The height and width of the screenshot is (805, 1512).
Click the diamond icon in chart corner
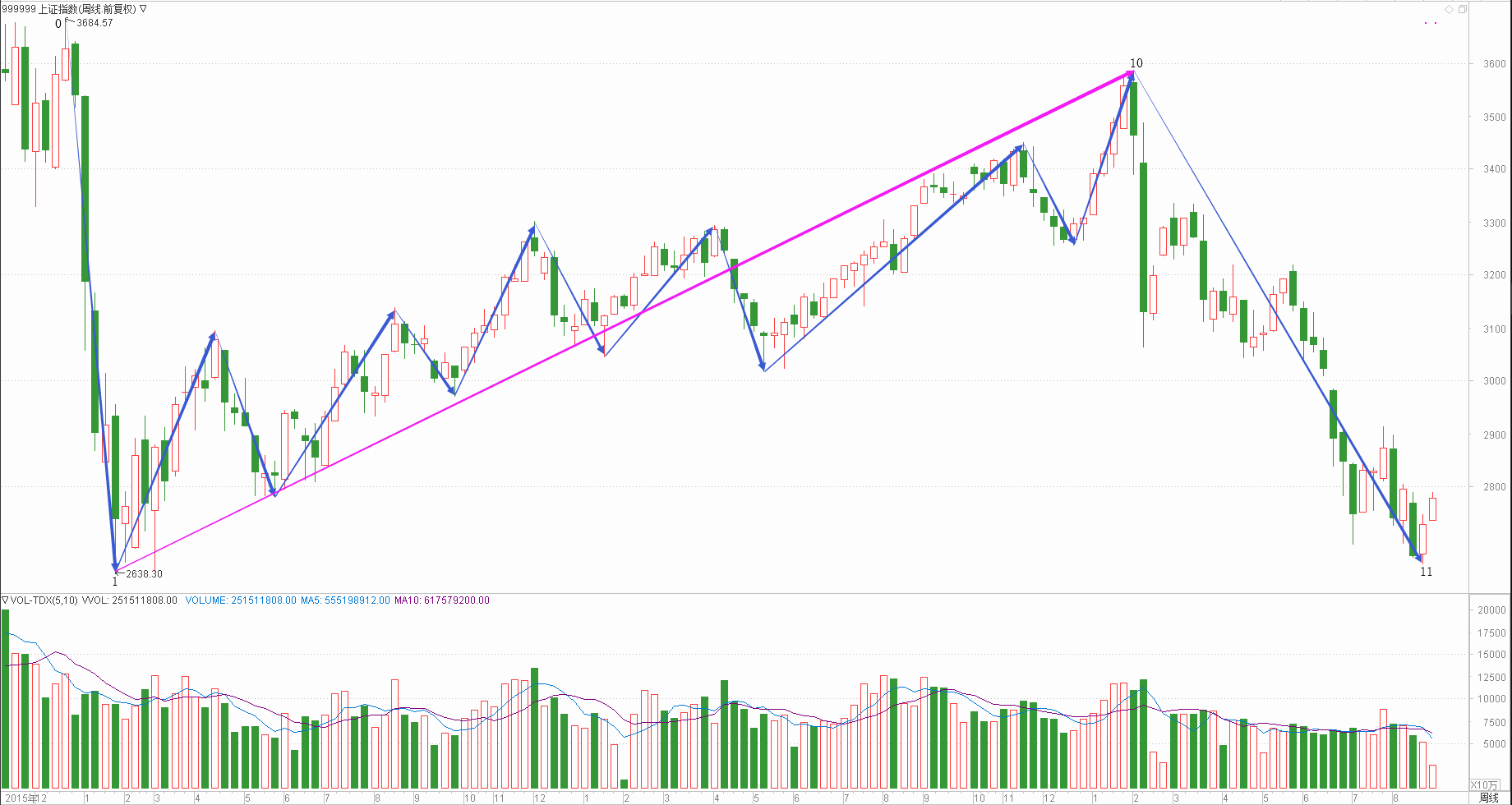1449,10
